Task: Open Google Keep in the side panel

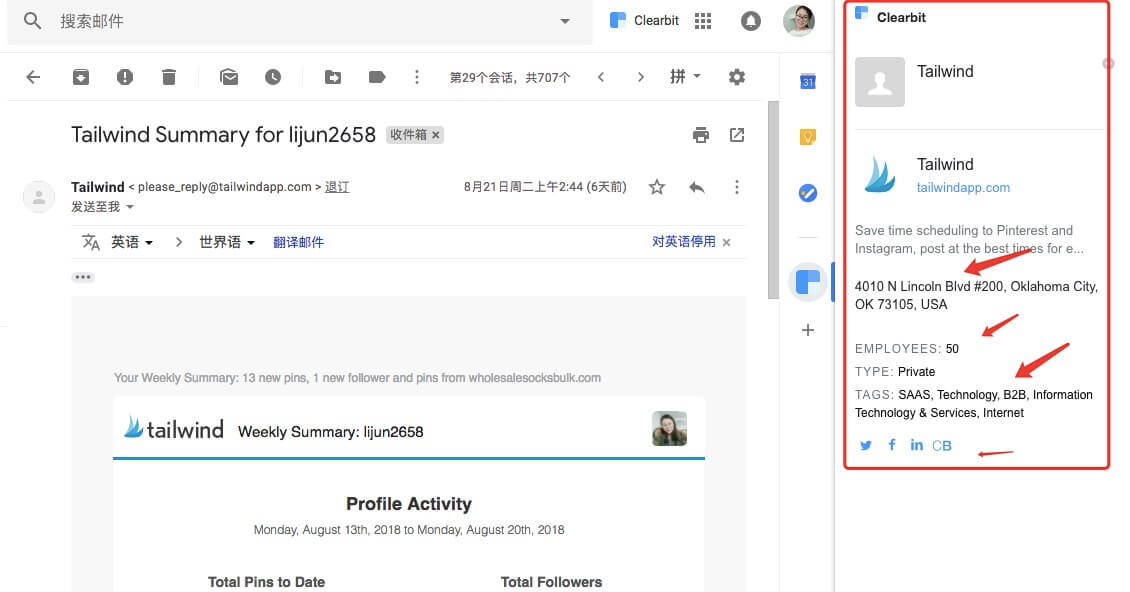Action: [808, 137]
